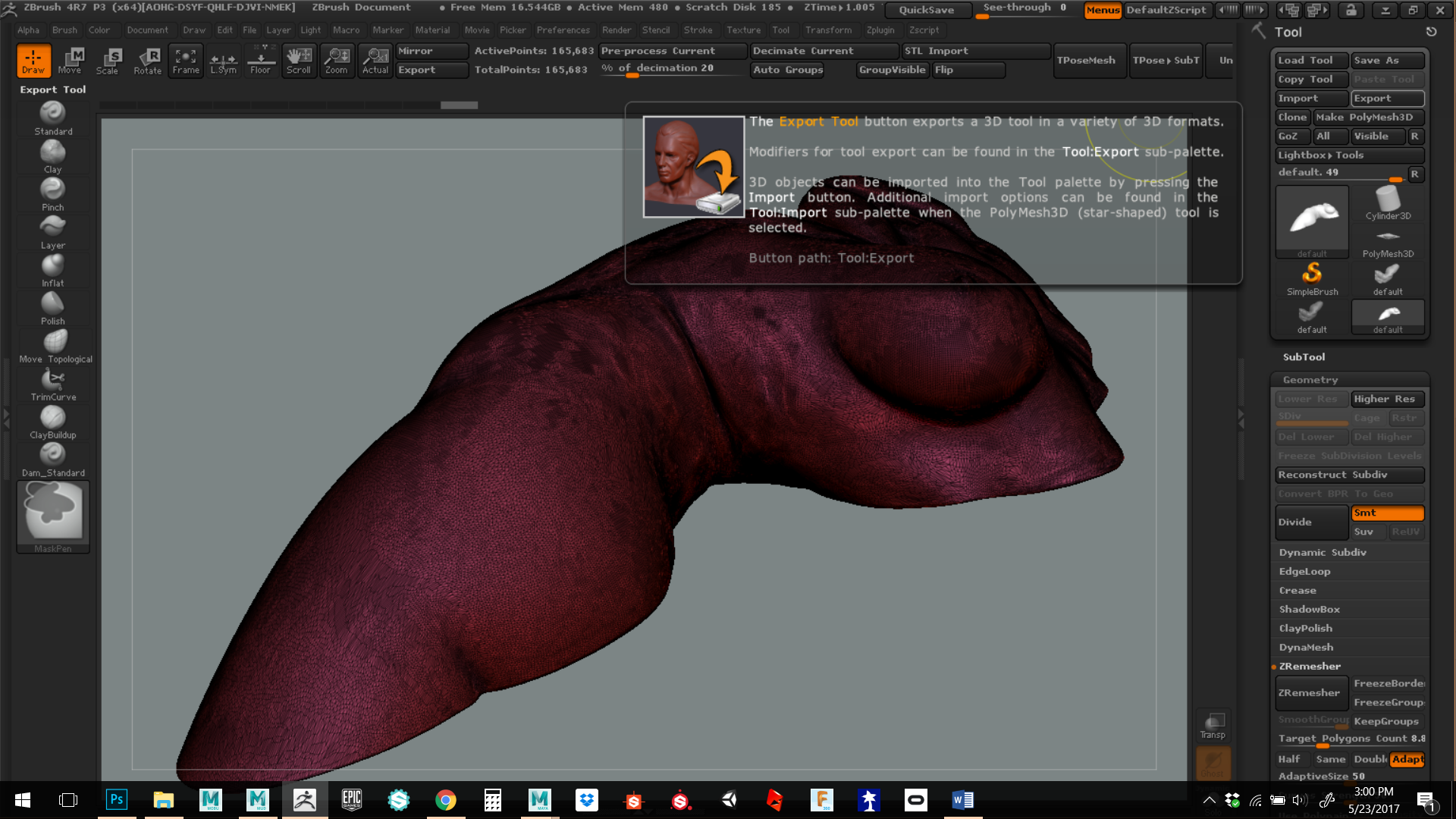
Task: Select the ClayBuildup brush
Action: tap(53, 422)
